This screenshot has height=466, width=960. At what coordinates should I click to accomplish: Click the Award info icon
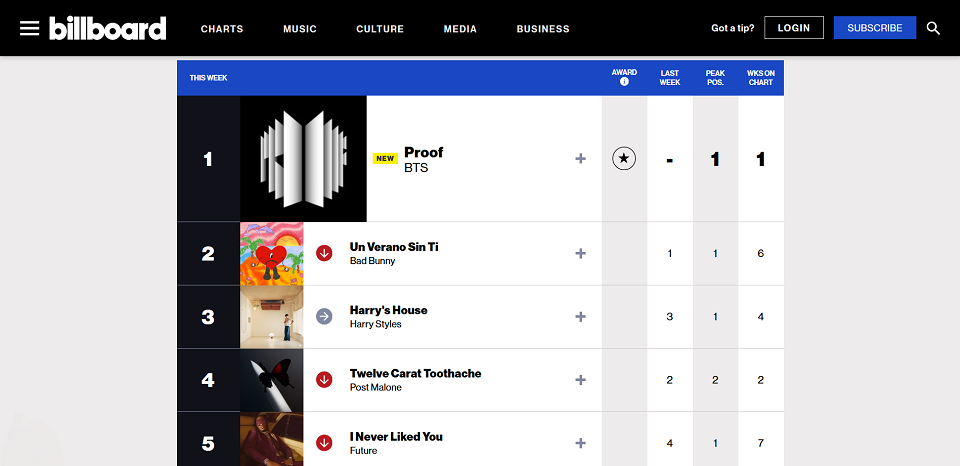624,82
